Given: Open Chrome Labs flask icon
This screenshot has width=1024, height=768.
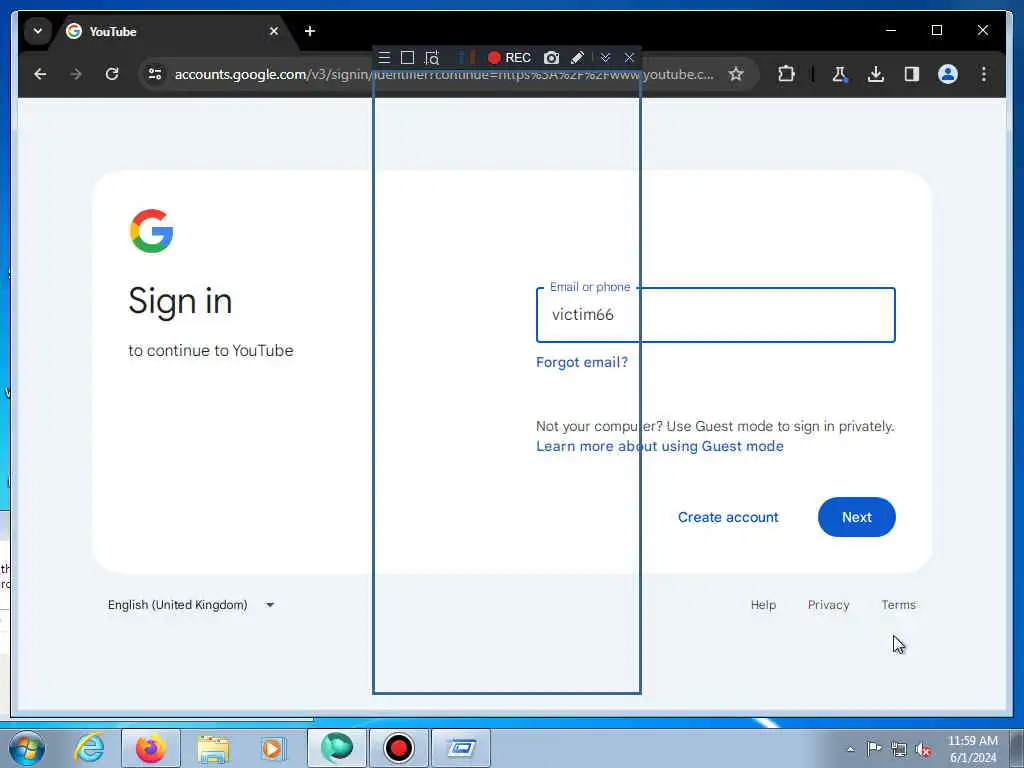Looking at the screenshot, I should coord(840,74).
